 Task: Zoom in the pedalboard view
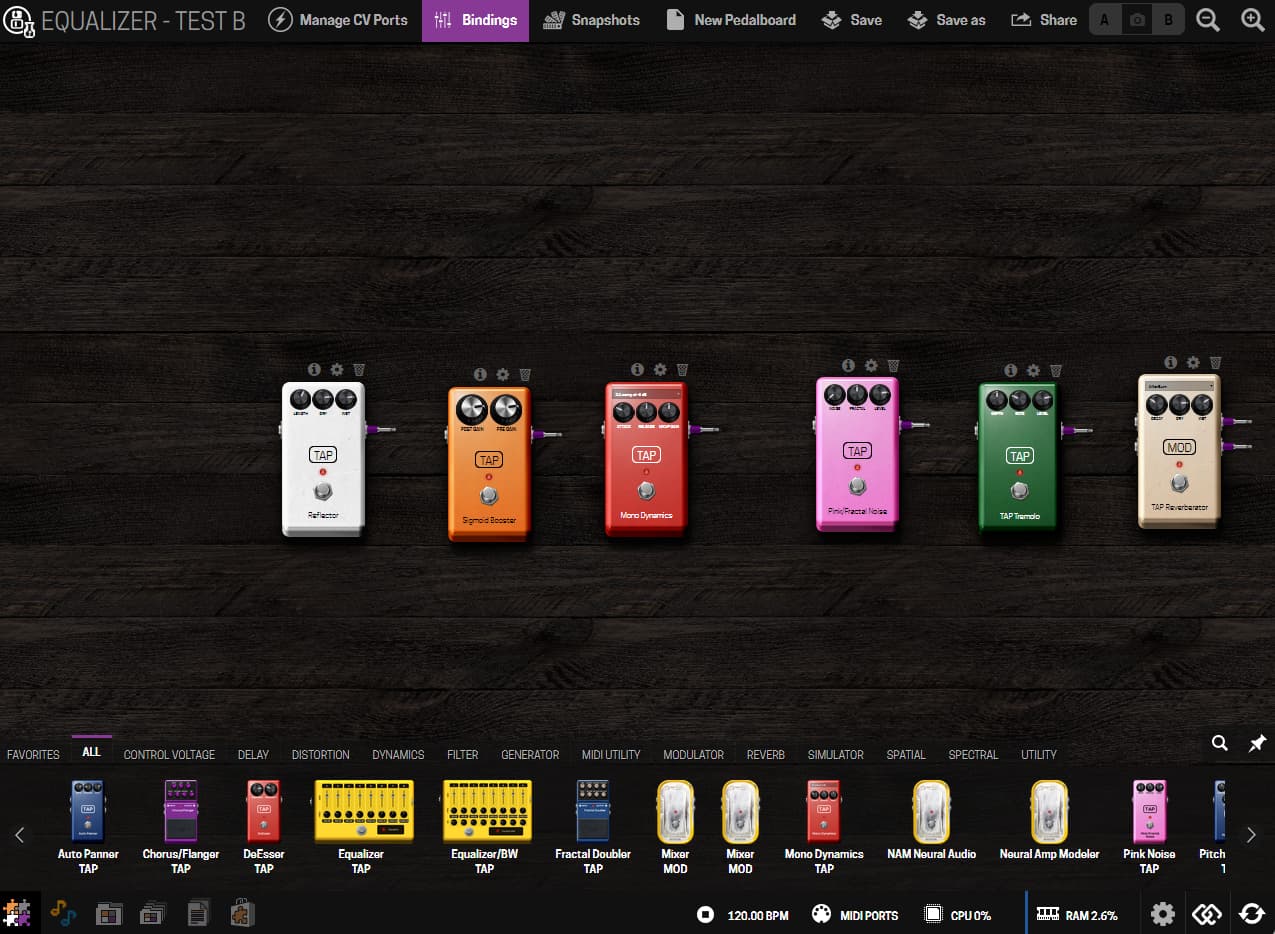coord(1252,20)
